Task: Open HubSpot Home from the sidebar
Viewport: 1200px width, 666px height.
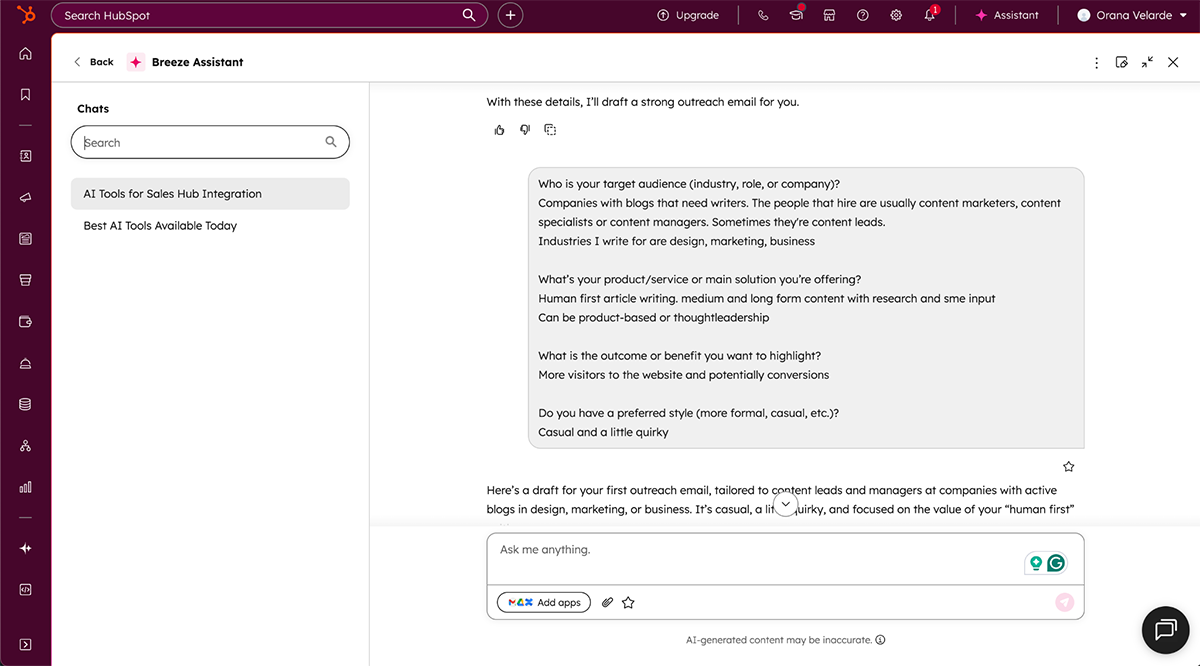Action: (25, 52)
